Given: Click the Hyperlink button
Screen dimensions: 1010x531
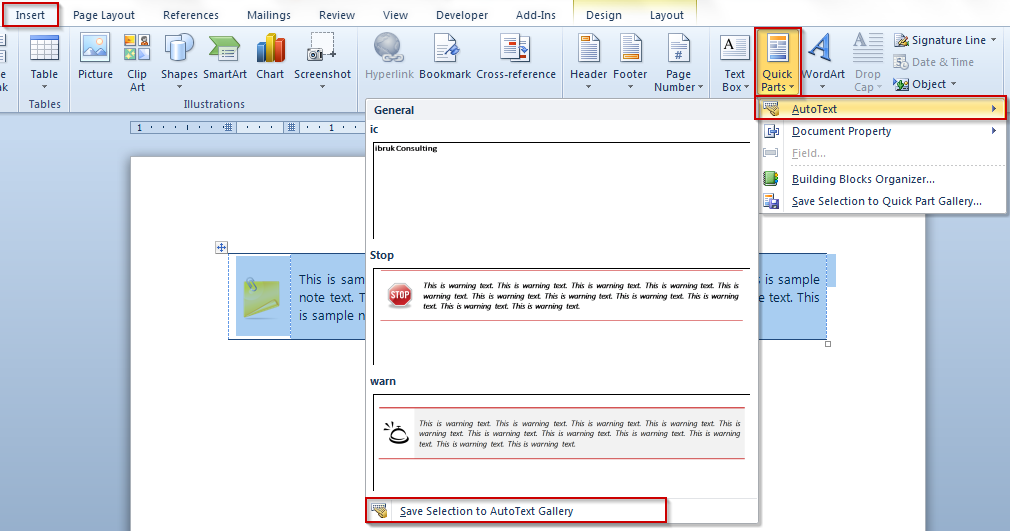Looking at the screenshot, I should coord(389,58).
